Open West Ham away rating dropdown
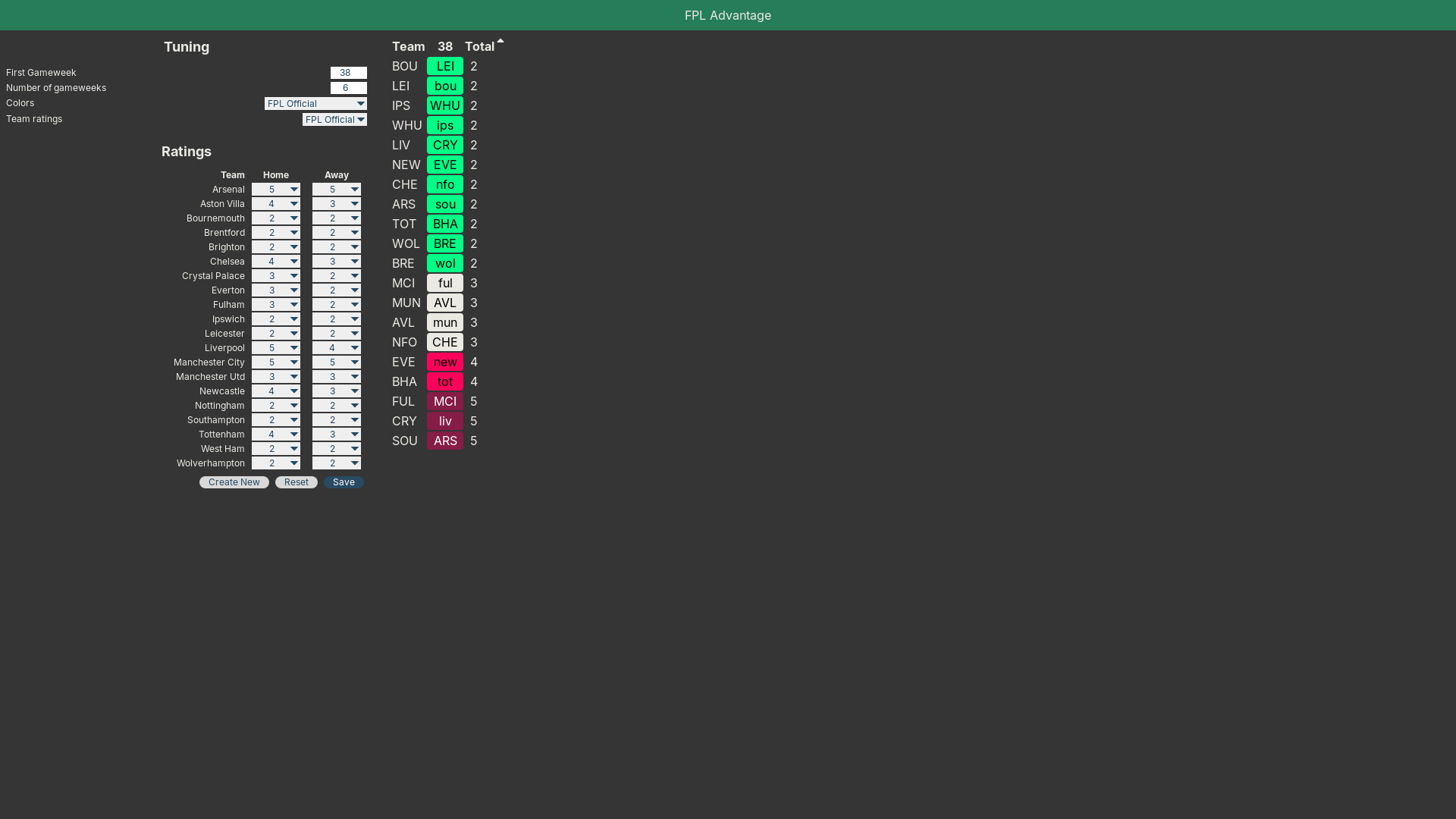The height and width of the screenshot is (819, 1456). pyautogui.click(x=337, y=449)
